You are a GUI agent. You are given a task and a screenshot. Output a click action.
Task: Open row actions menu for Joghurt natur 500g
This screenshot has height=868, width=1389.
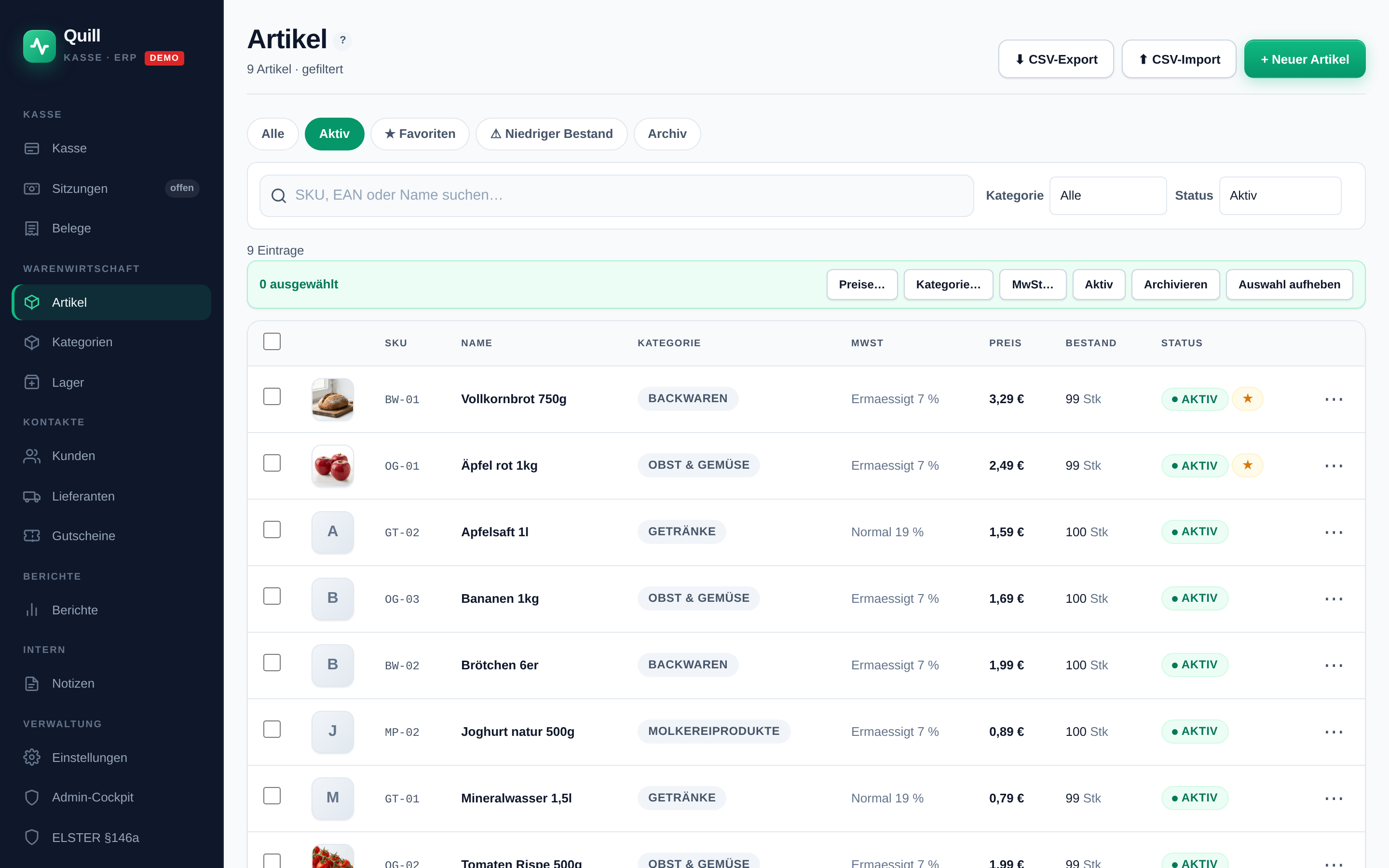[x=1334, y=732]
